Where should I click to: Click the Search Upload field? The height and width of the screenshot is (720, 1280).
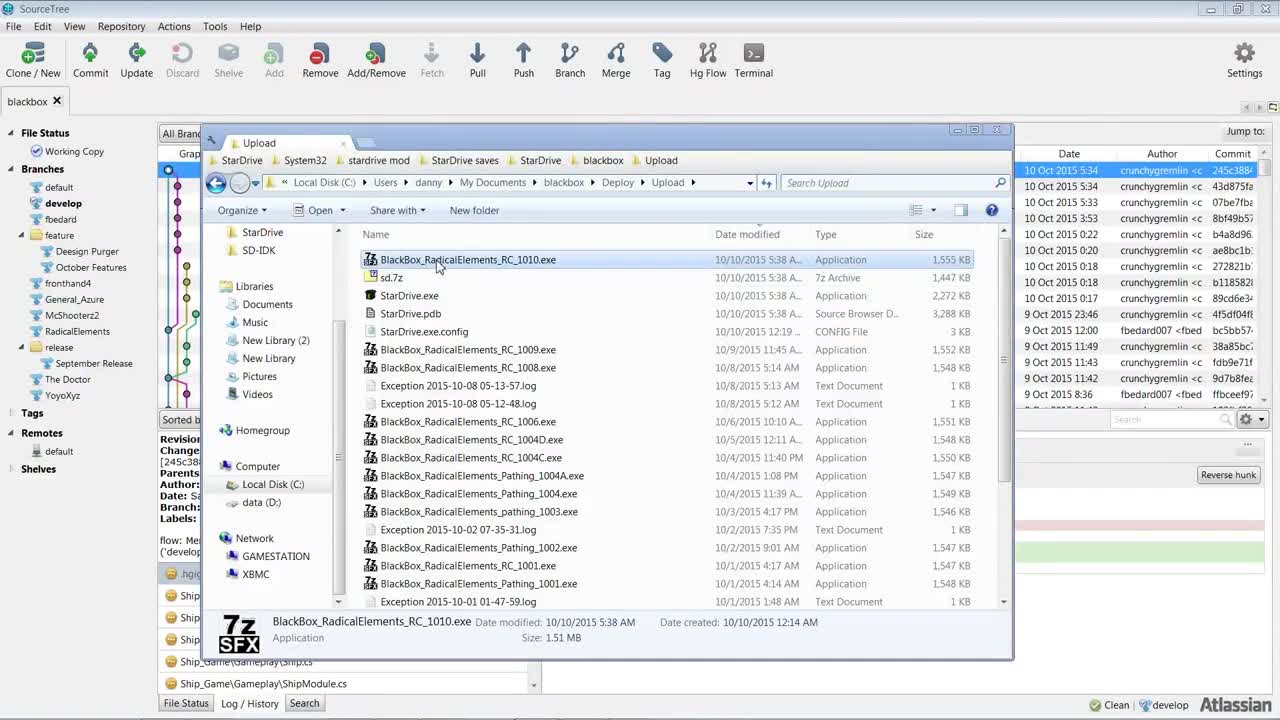[887, 183]
